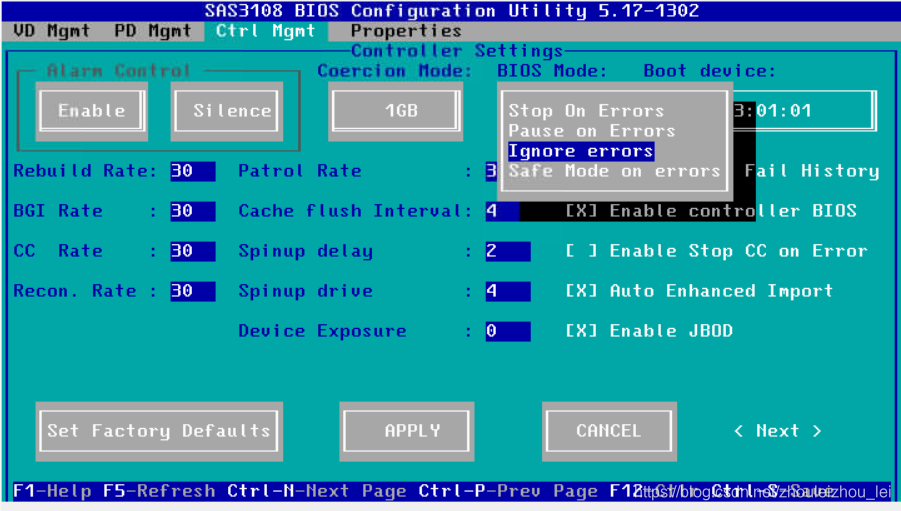
Task: Click the SAS3108 BIOS Configuration Utility title
Action: pos(451,10)
